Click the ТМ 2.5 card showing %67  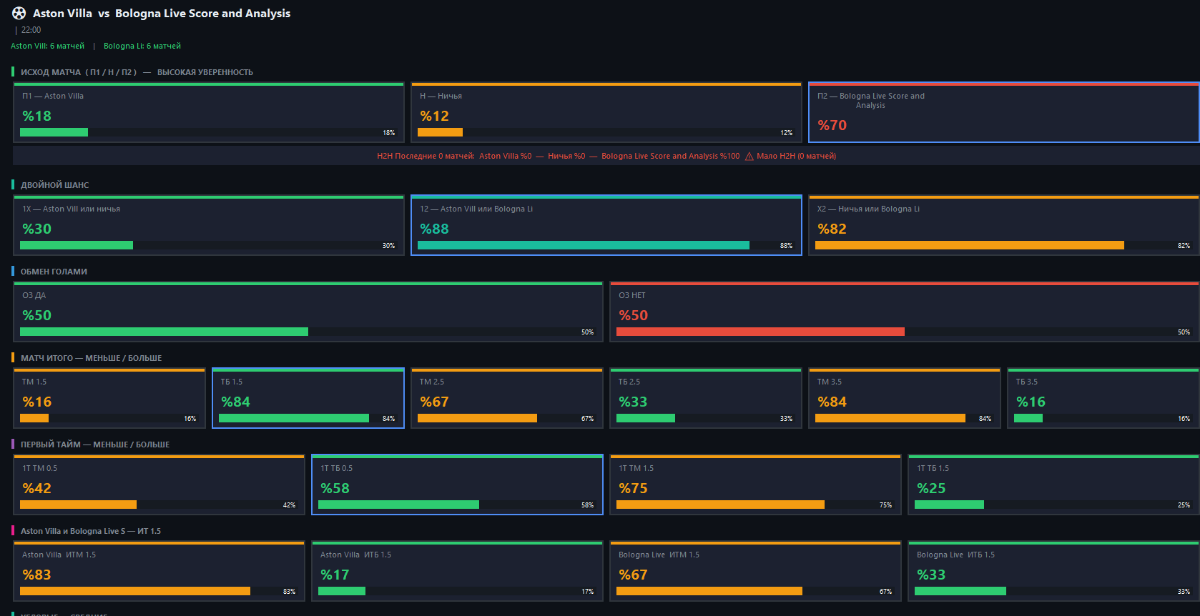(x=507, y=398)
